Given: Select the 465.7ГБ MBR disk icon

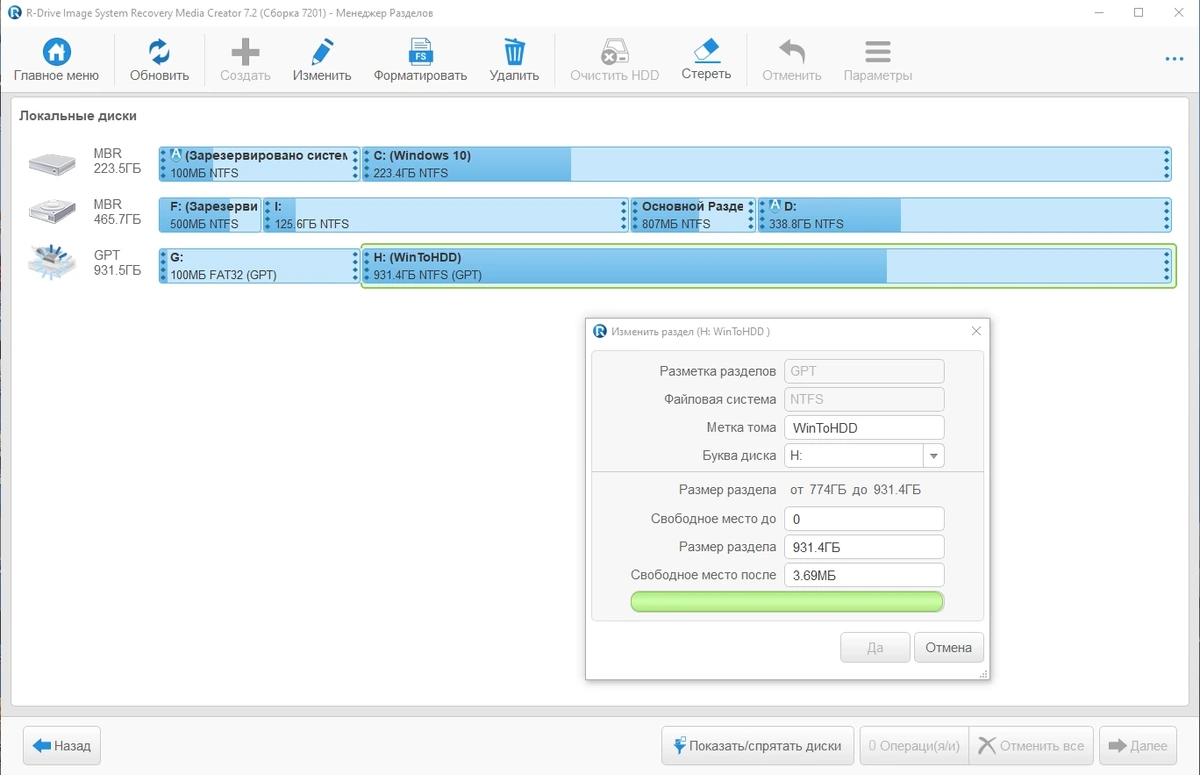Looking at the screenshot, I should (x=51, y=213).
